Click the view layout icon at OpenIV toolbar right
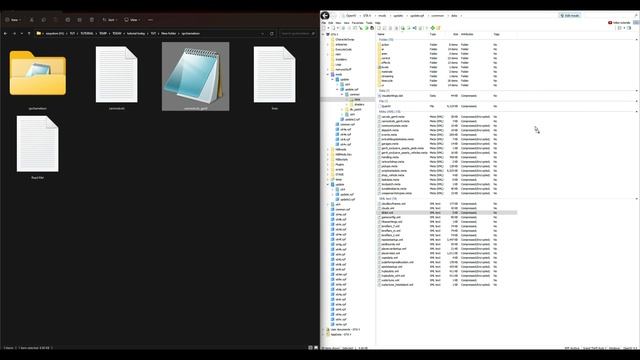This screenshot has width=640, height=360. point(620,28)
